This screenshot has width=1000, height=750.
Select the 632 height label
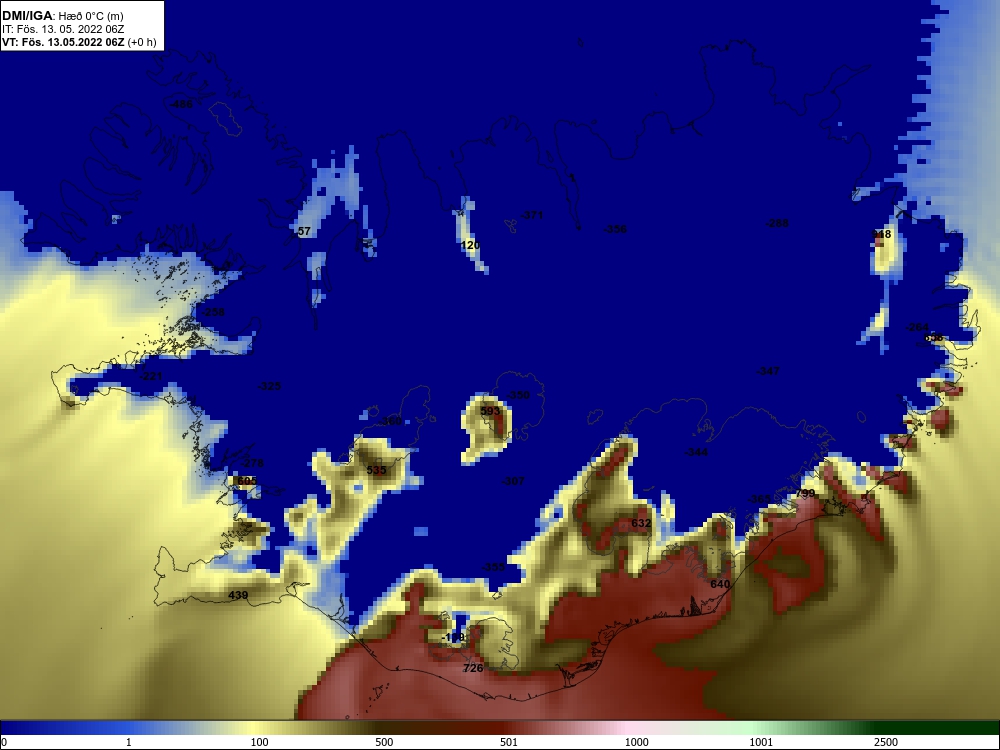coord(641,524)
